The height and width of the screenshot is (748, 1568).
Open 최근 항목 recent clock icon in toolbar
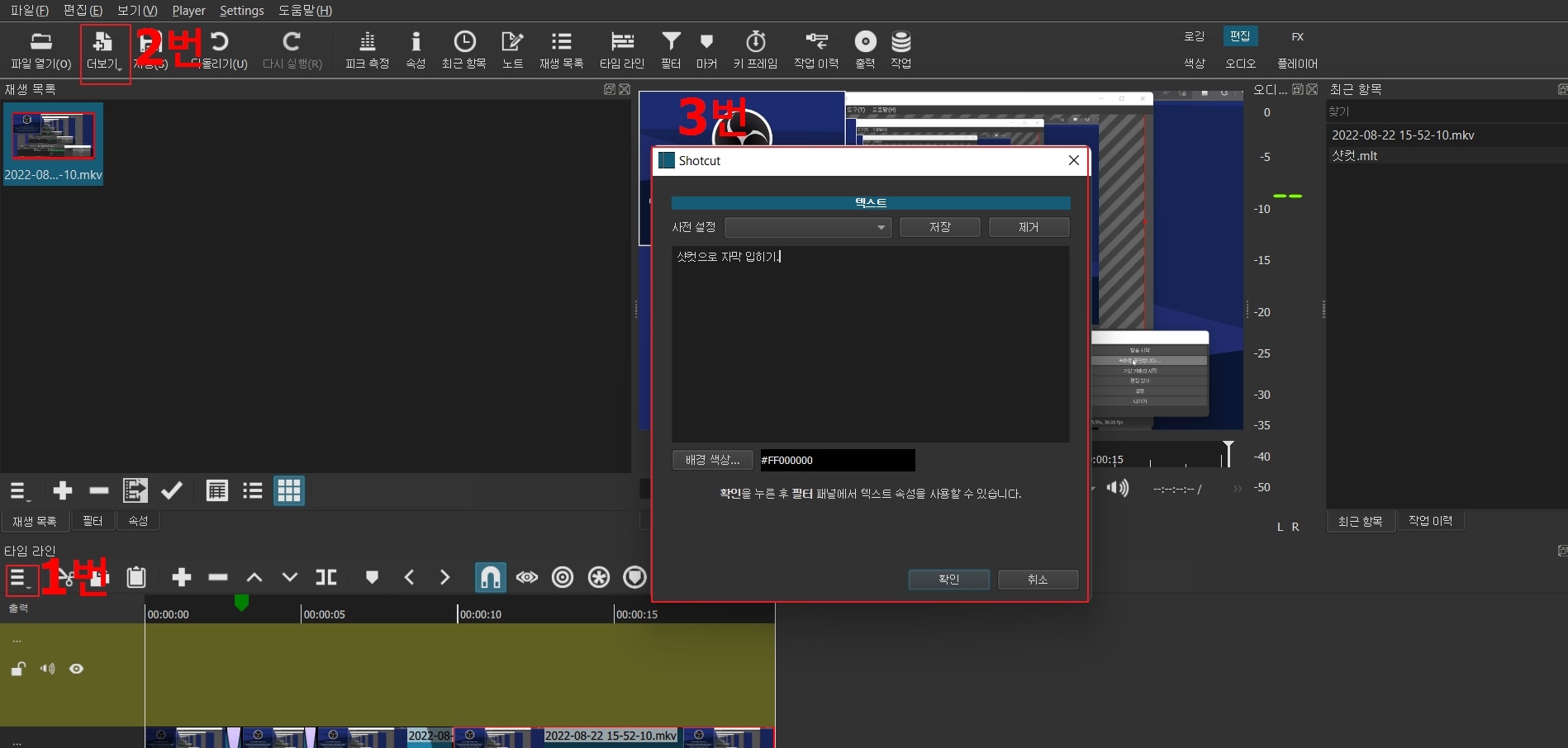pos(464,41)
